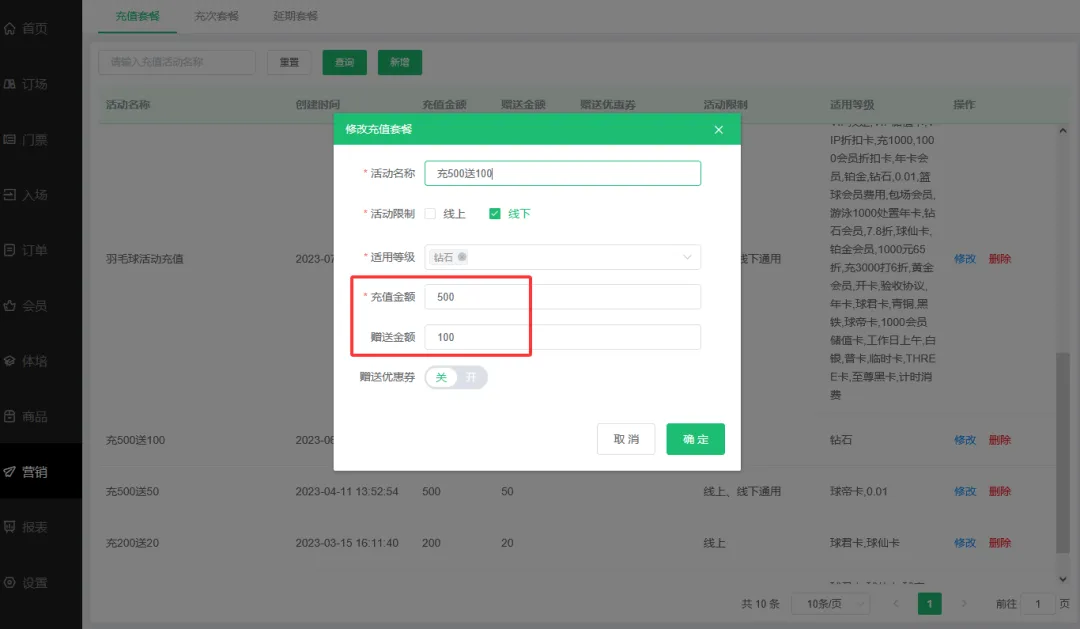Turn on the 赠送优惠券 switch
The height and width of the screenshot is (629, 1080).
coord(470,377)
